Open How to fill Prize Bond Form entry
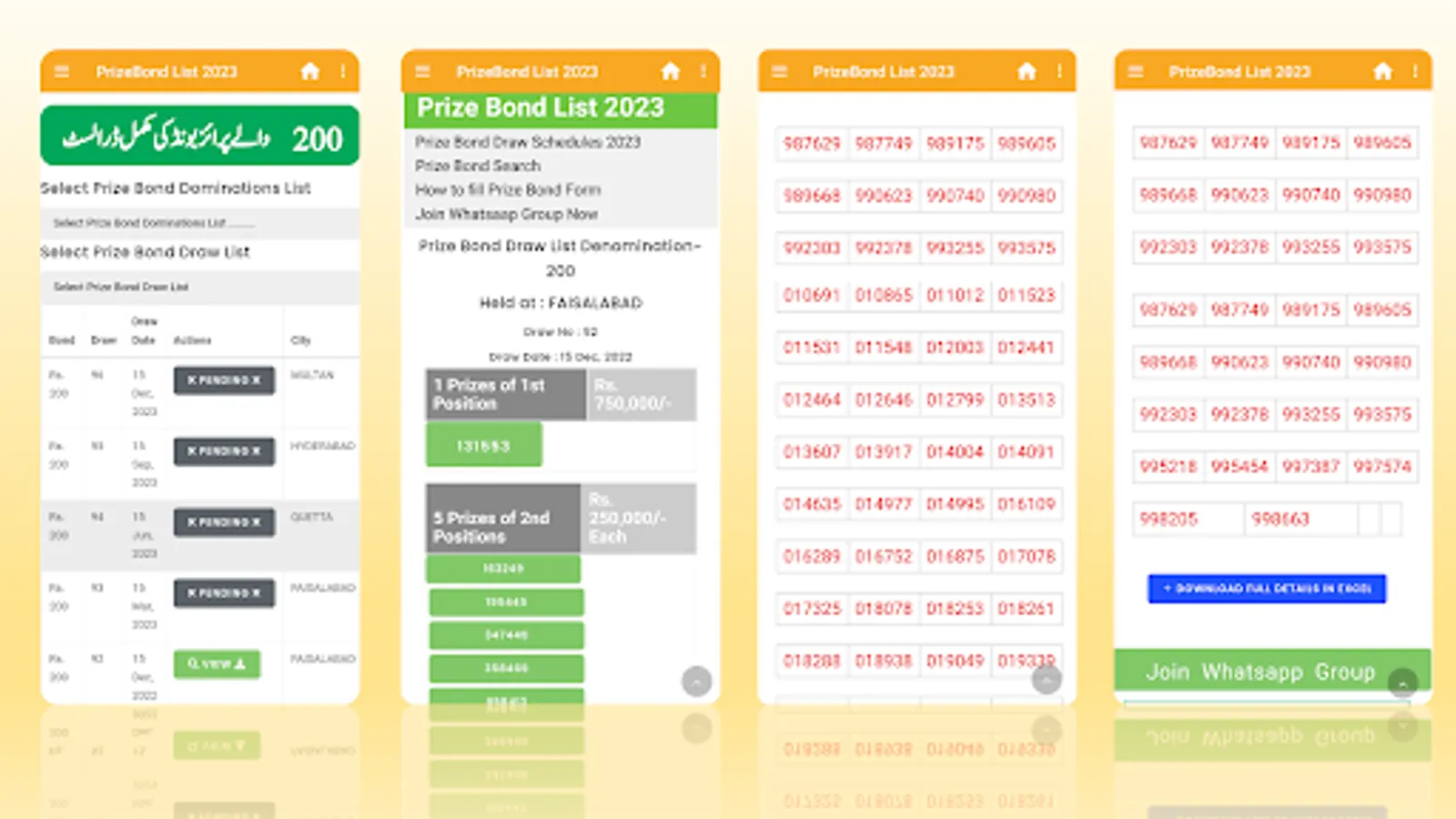 (508, 189)
